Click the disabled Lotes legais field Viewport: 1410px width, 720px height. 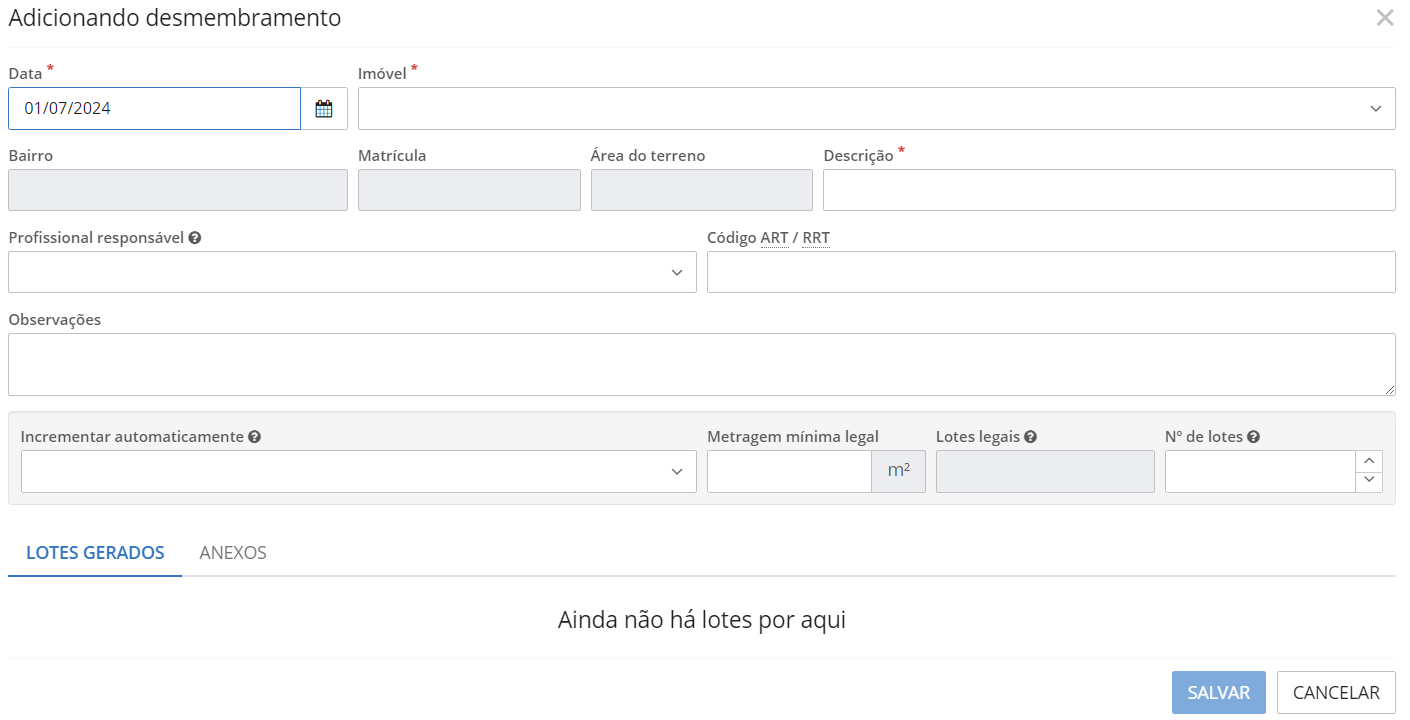click(1045, 472)
